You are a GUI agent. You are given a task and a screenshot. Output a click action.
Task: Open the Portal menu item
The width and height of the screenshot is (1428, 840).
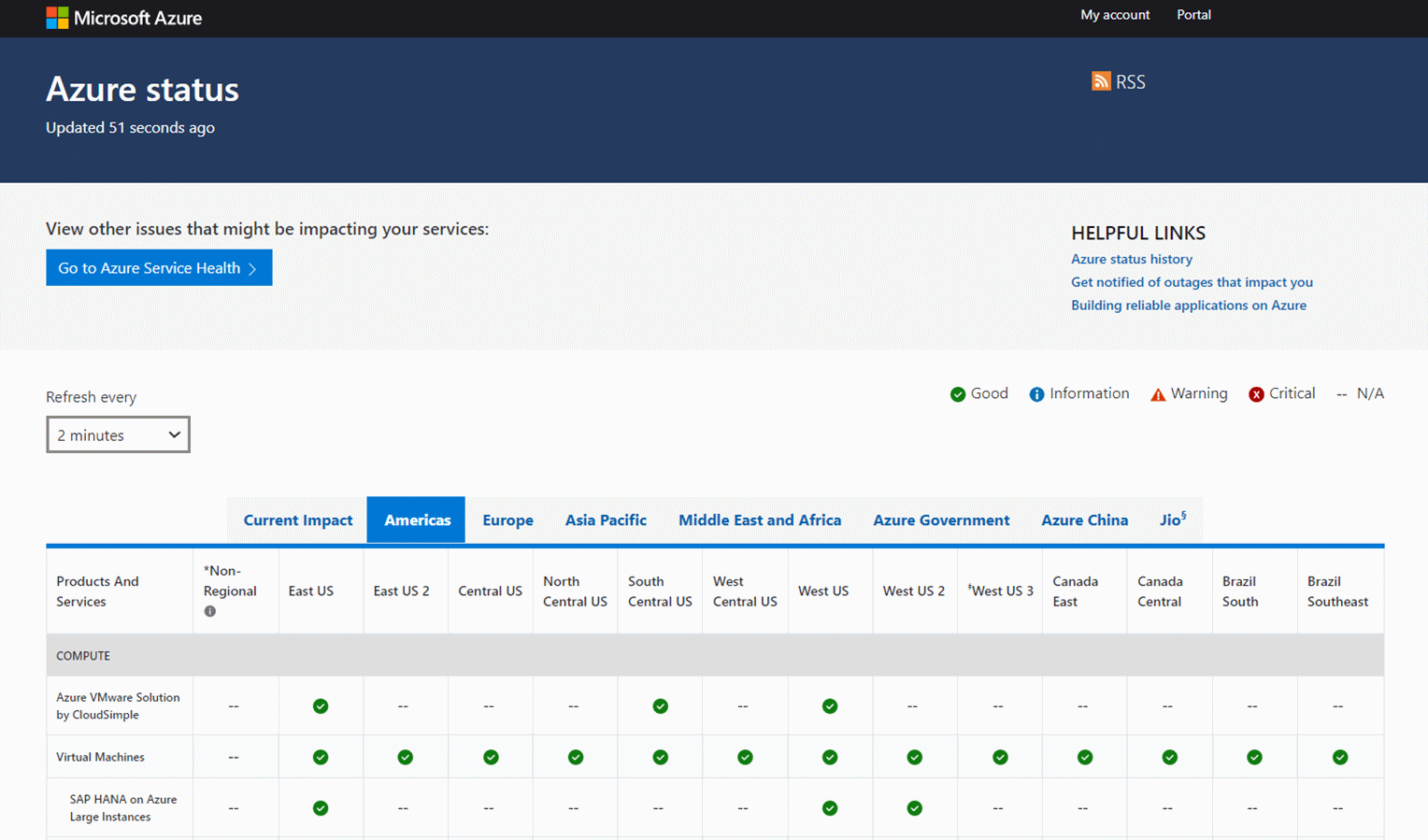[1193, 15]
